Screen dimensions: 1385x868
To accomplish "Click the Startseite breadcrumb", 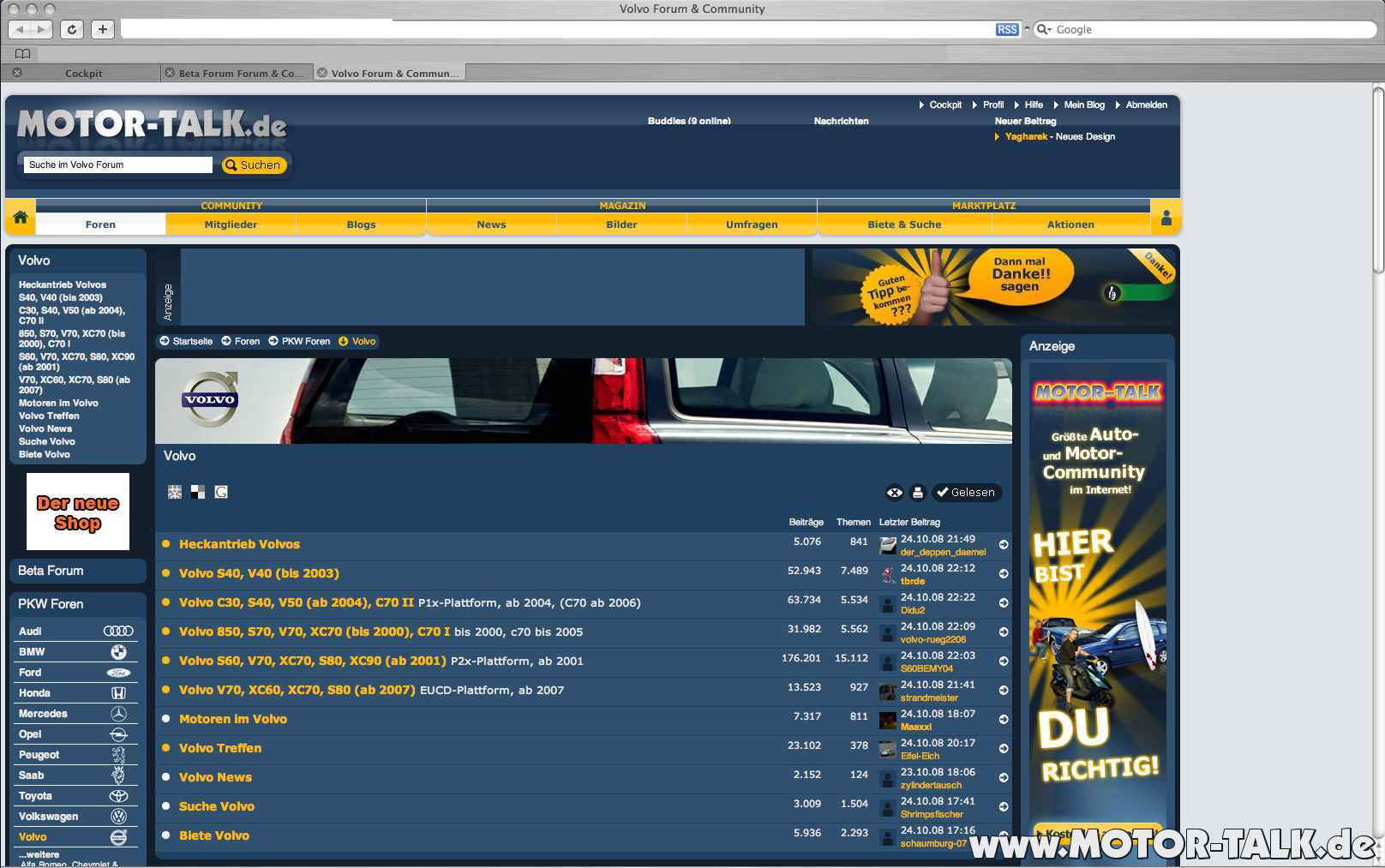I will (x=192, y=341).
